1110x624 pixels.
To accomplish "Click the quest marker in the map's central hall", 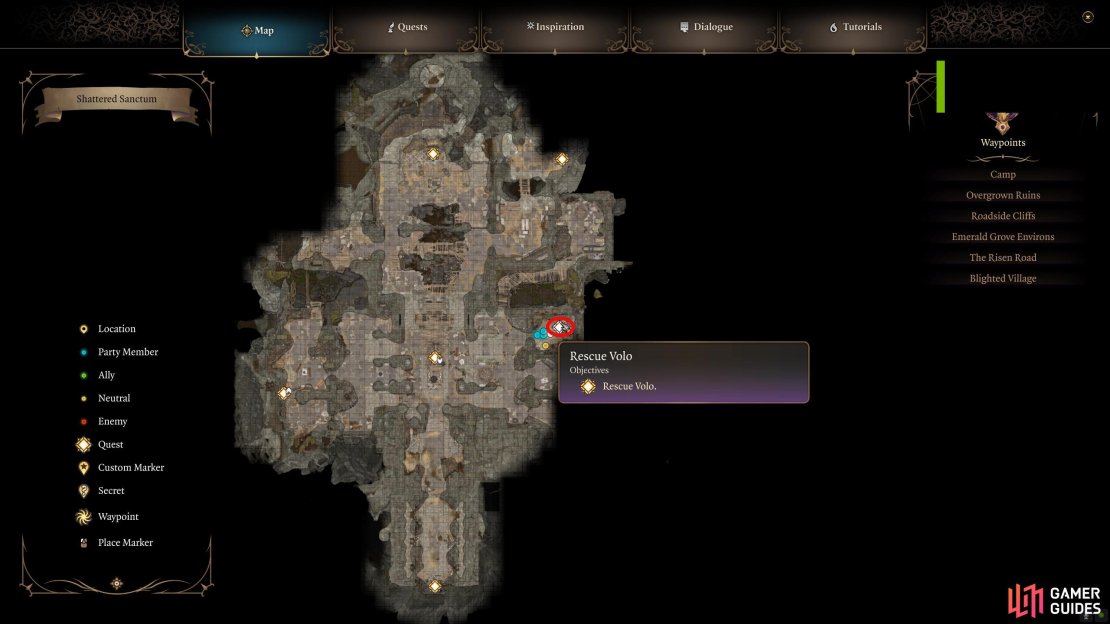I will tap(435, 358).
